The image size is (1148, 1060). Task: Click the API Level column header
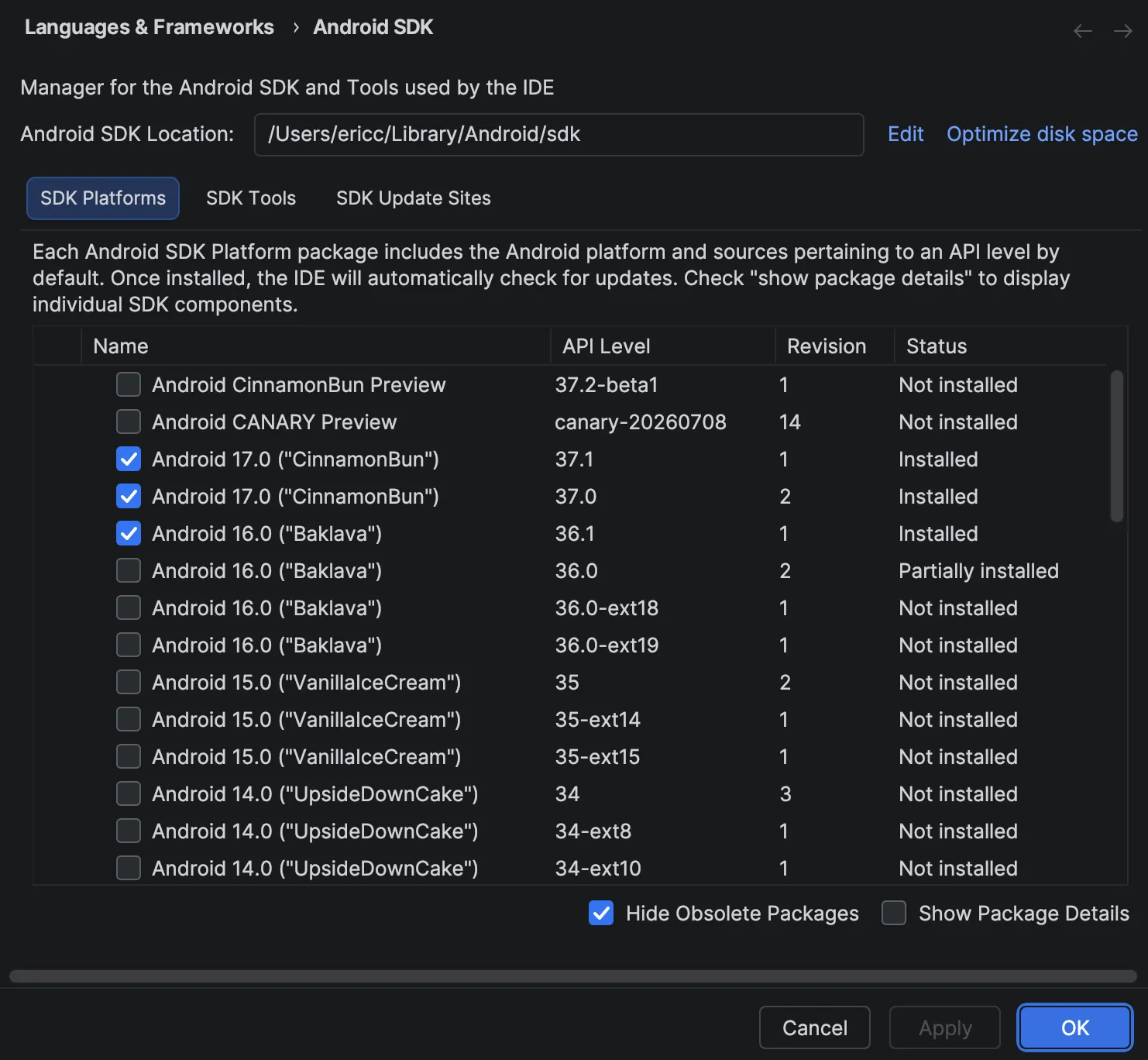coord(663,346)
